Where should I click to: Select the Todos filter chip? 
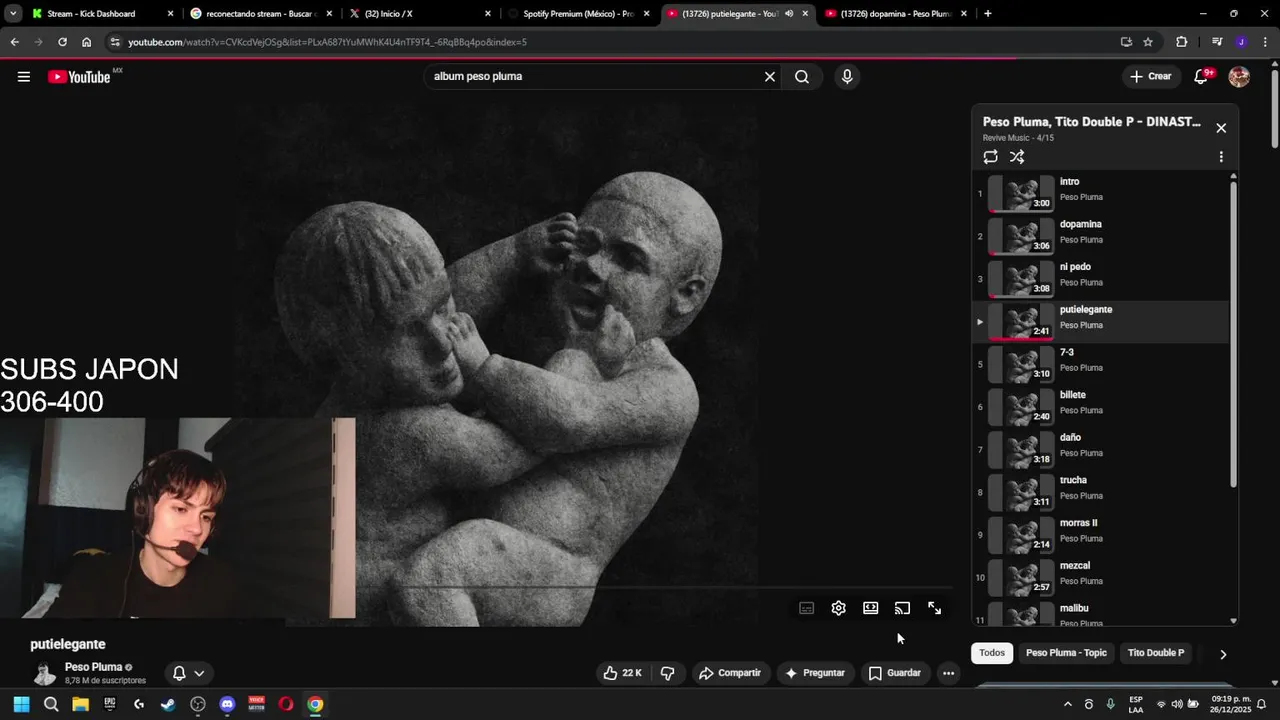tap(992, 653)
